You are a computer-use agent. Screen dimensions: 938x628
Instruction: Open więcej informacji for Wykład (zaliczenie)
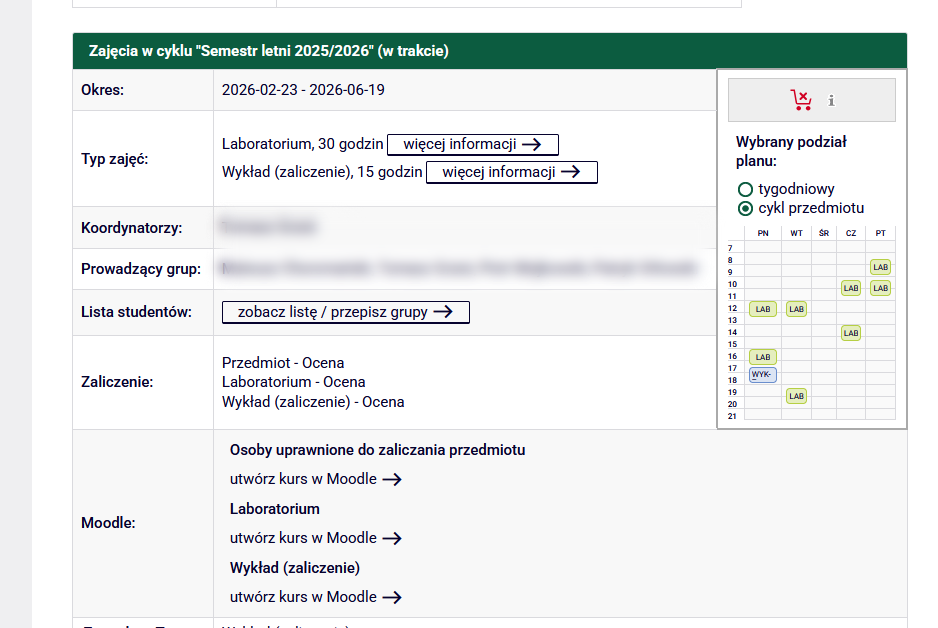(x=511, y=172)
